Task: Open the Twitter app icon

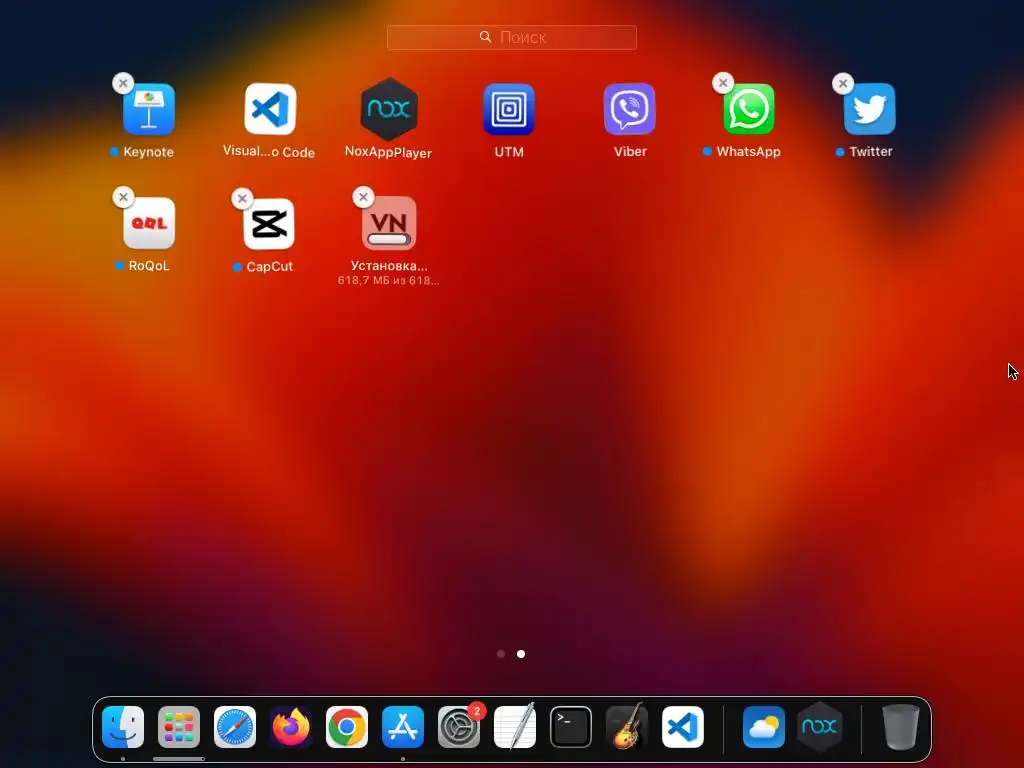Action: click(869, 109)
